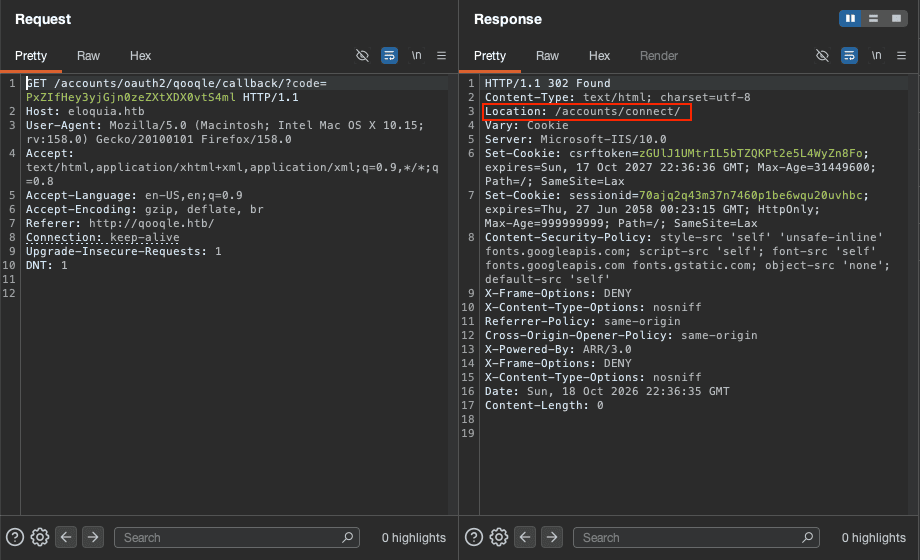Click Request '0 highlights' label
This screenshot has width=920, height=560.
coord(414,538)
